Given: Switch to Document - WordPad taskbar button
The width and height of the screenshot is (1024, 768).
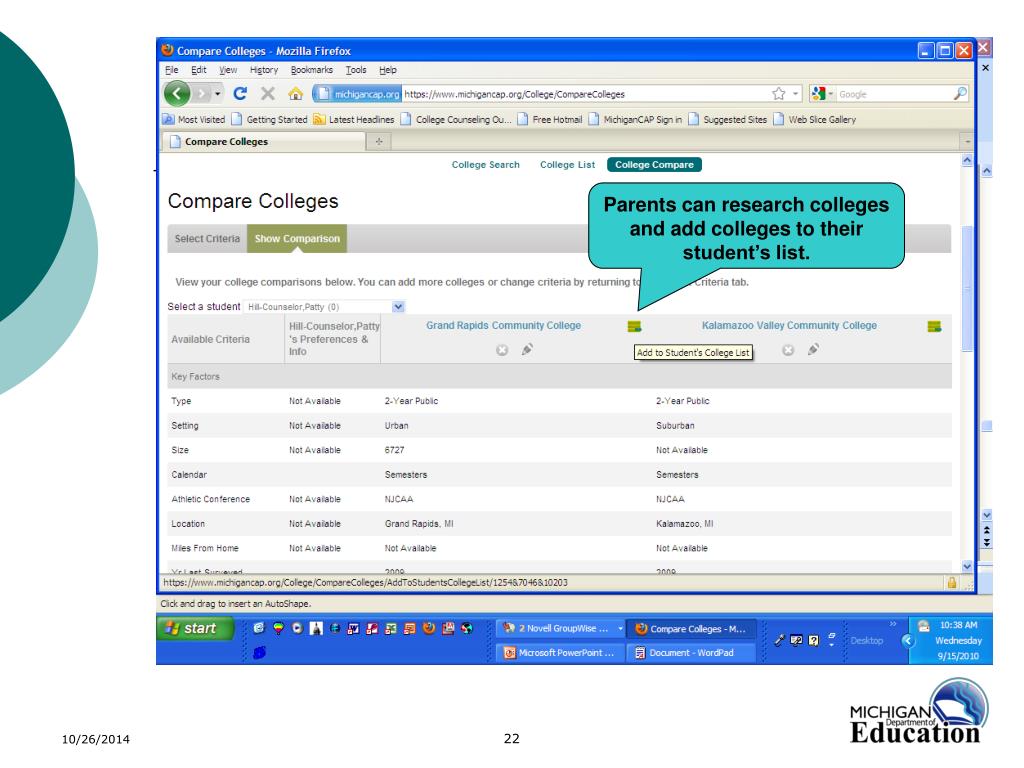Looking at the screenshot, I should pyautogui.click(x=691, y=652).
